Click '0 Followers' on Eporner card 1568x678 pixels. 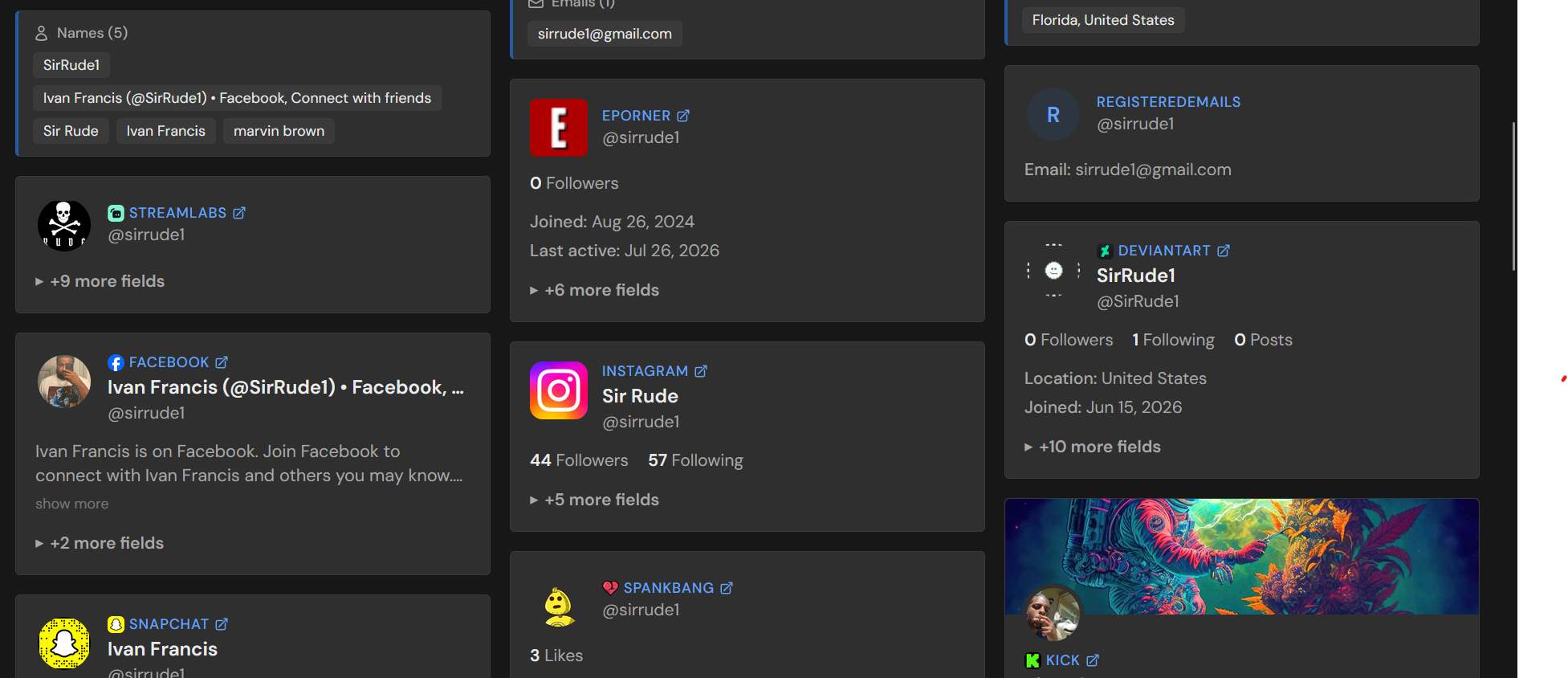(x=574, y=183)
